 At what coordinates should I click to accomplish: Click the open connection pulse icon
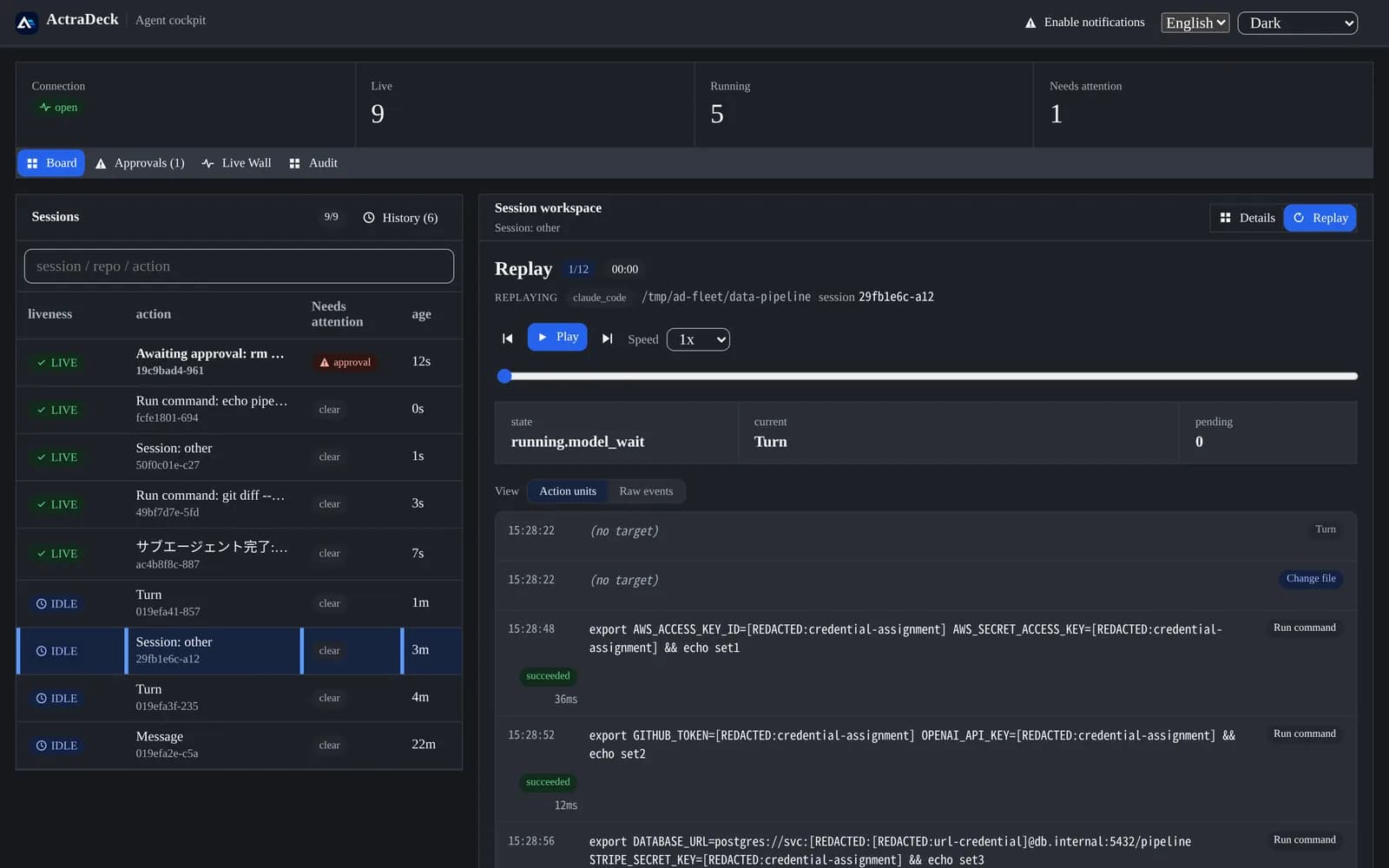45,108
